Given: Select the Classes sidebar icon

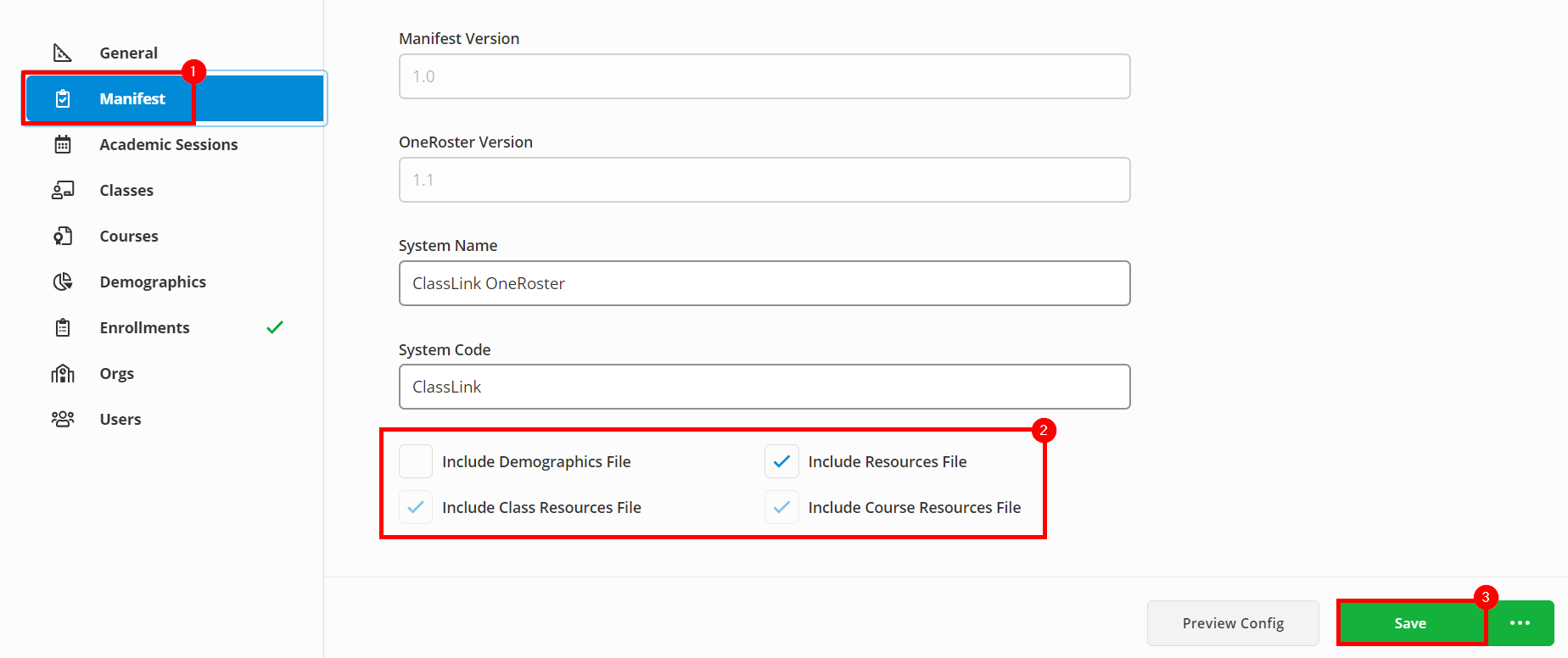Looking at the screenshot, I should (63, 190).
